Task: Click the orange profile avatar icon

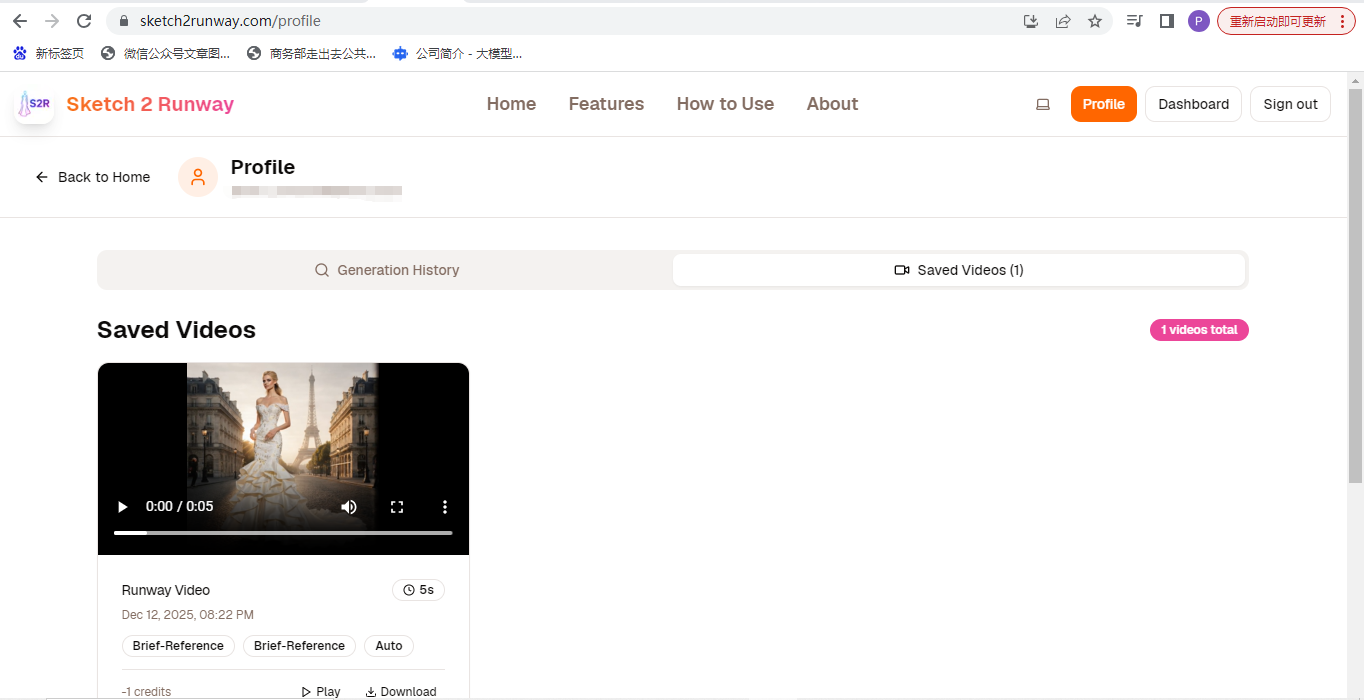Action: coord(197,176)
